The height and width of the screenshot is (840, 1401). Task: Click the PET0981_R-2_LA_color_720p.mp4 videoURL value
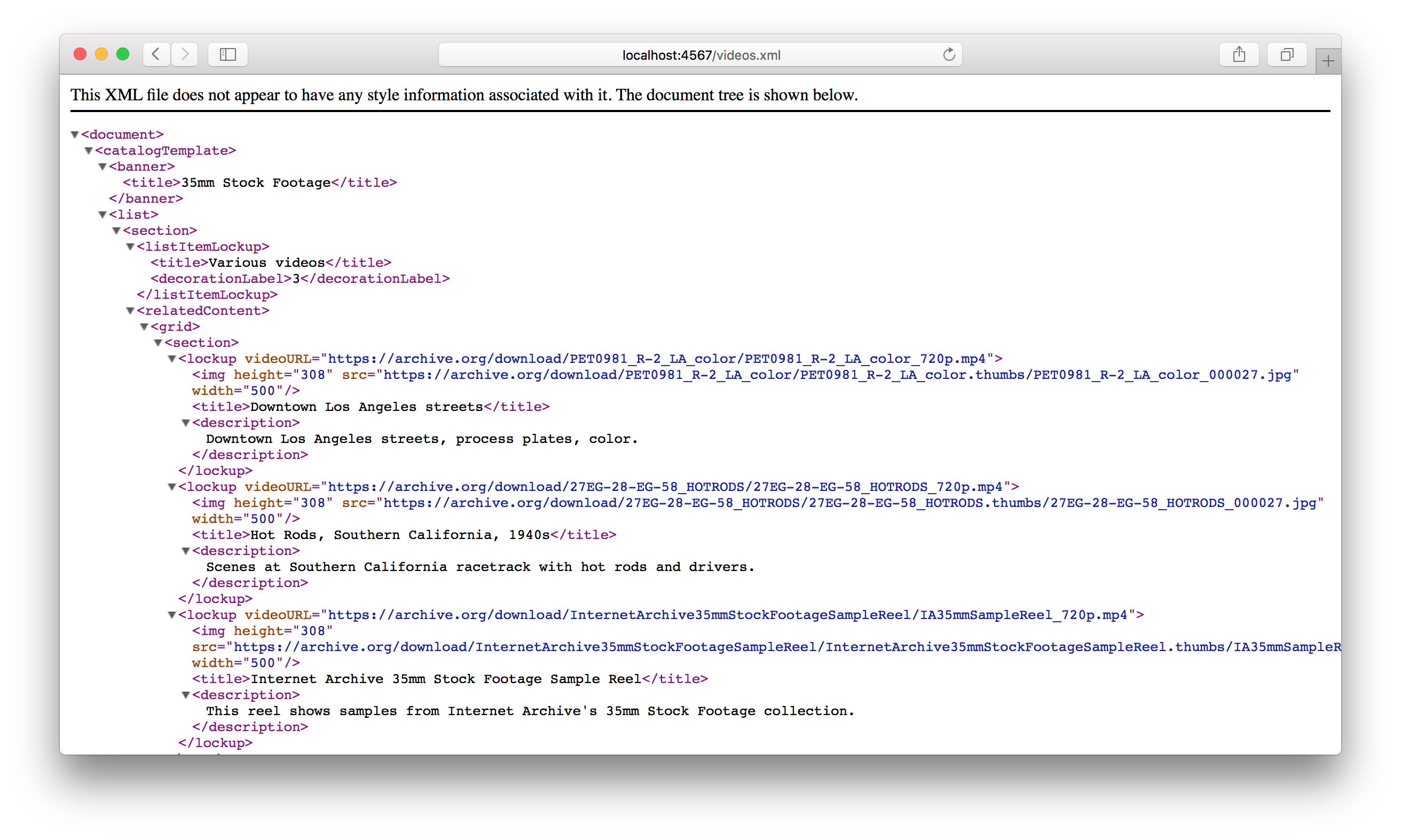[657, 359]
